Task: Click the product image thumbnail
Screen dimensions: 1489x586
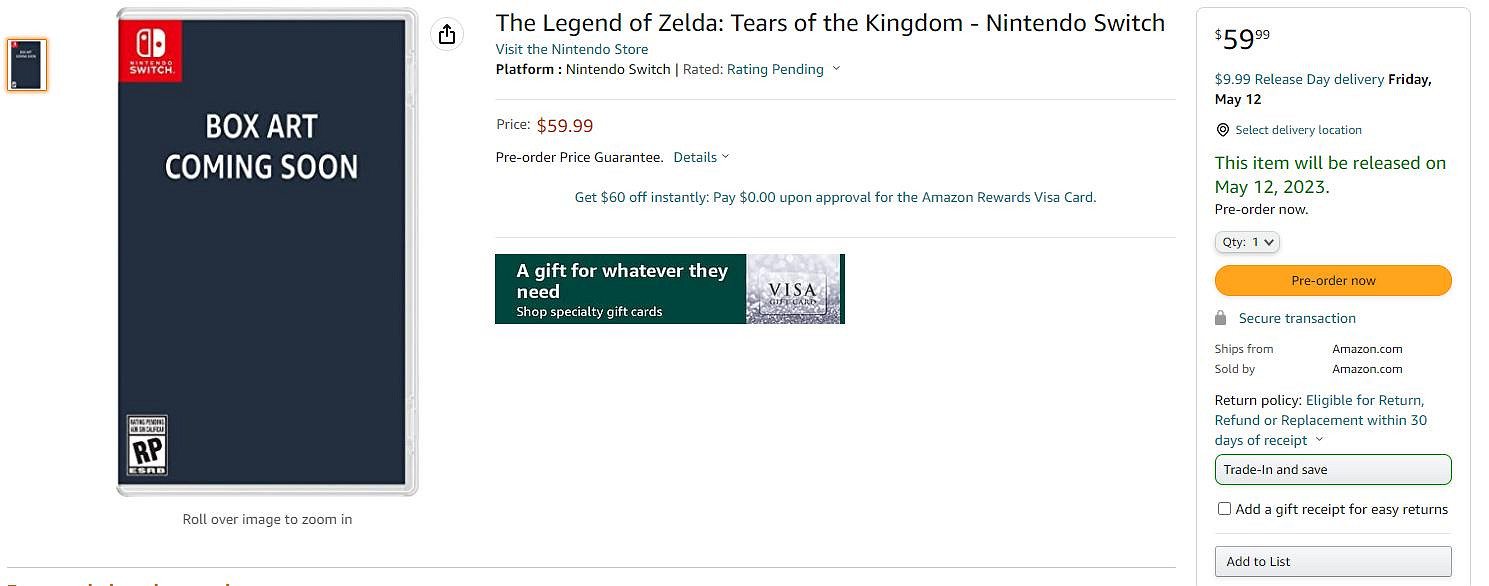Action: pos(27,65)
